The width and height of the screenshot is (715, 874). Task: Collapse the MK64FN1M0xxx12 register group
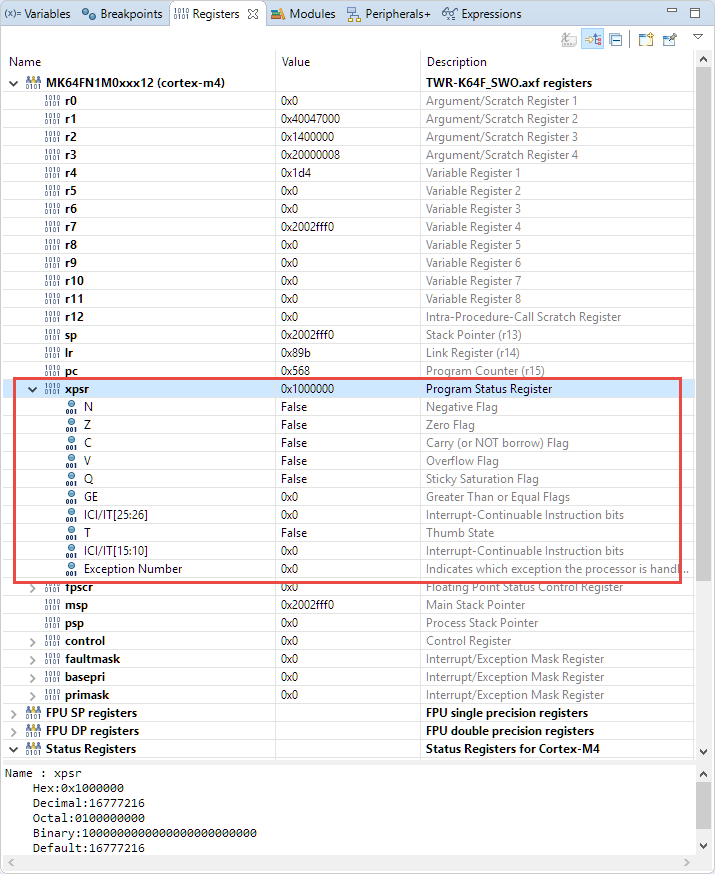(x=13, y=83)
